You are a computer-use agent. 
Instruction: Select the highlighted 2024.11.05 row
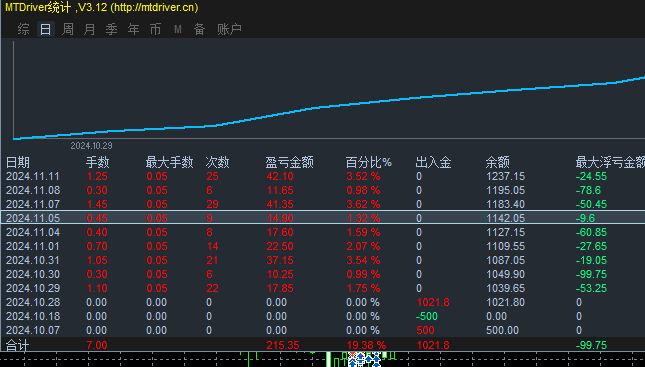point(323,218)
